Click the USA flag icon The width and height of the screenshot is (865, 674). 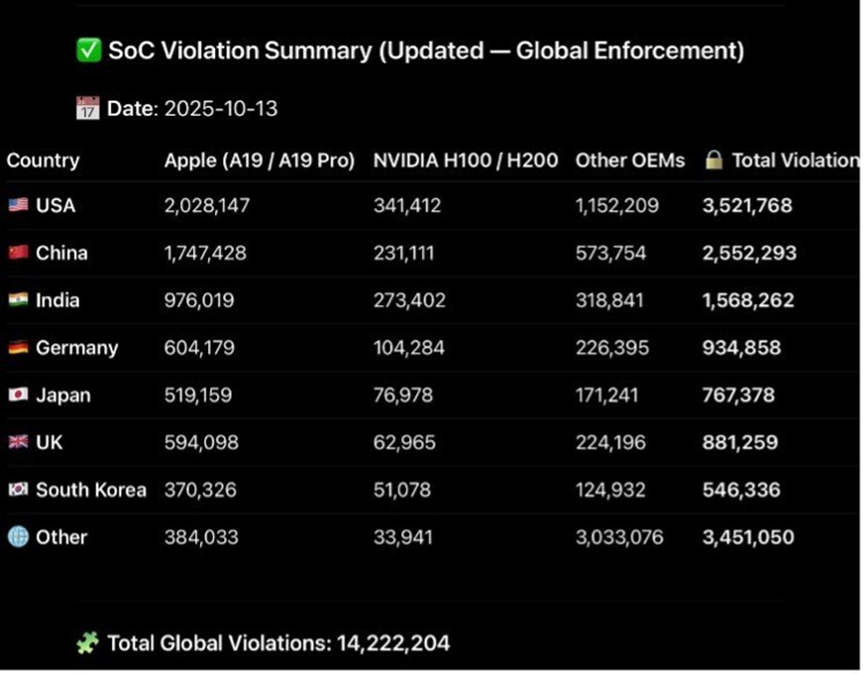click(18, 206)
